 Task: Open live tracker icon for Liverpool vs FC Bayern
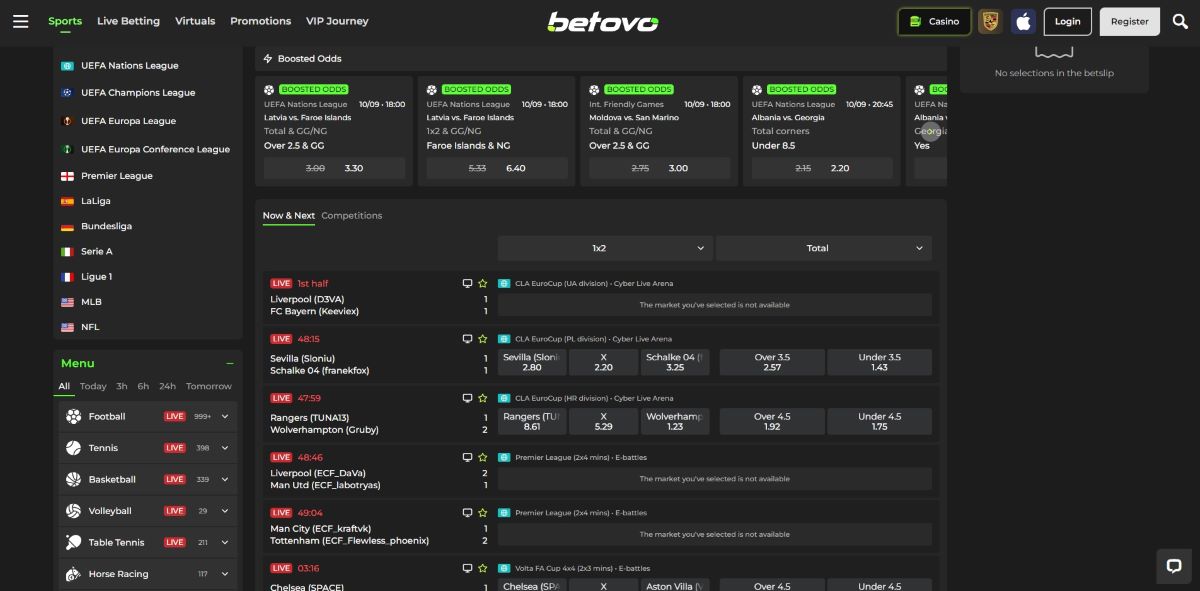(467, 283)
